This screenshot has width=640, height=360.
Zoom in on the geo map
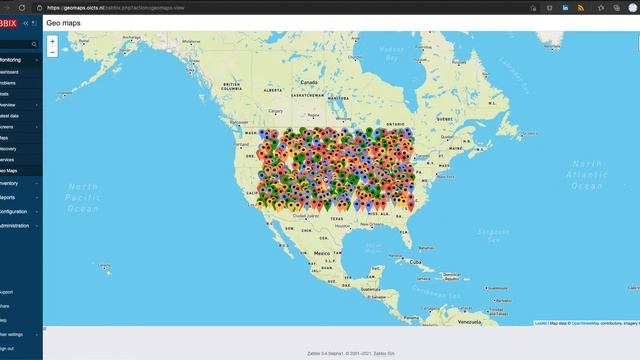(52, 41)
